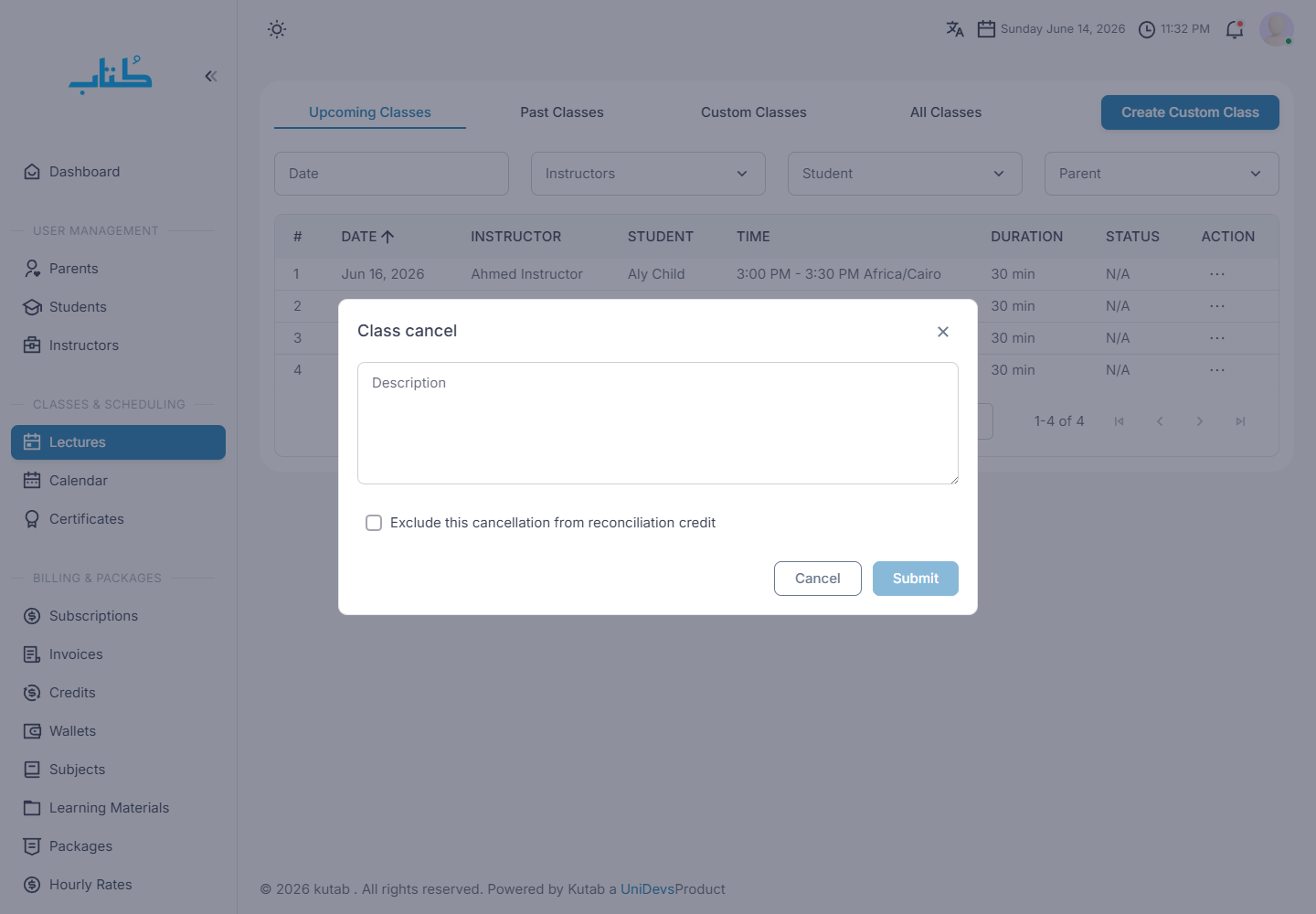Screen dimensions: 1316x914
Task: Toggle the light/dark theme sun icon
Action: [x=277, y=29]
